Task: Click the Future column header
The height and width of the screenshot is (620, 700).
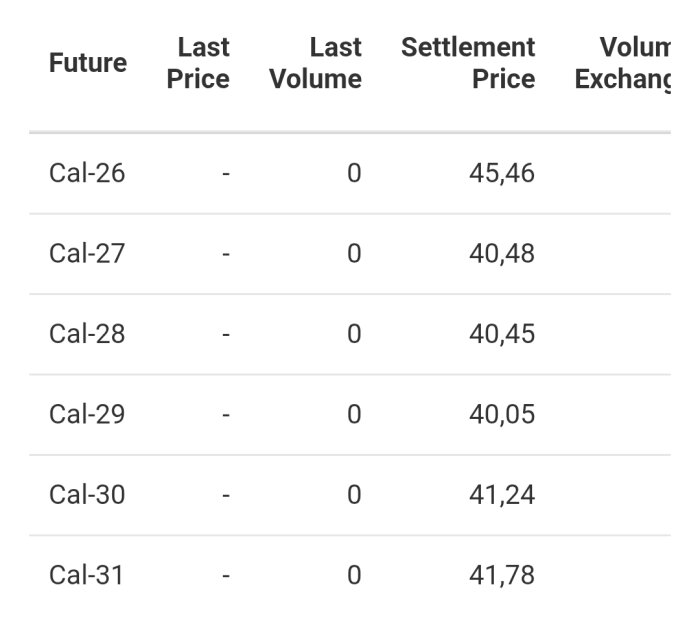Action: (88, 63)
